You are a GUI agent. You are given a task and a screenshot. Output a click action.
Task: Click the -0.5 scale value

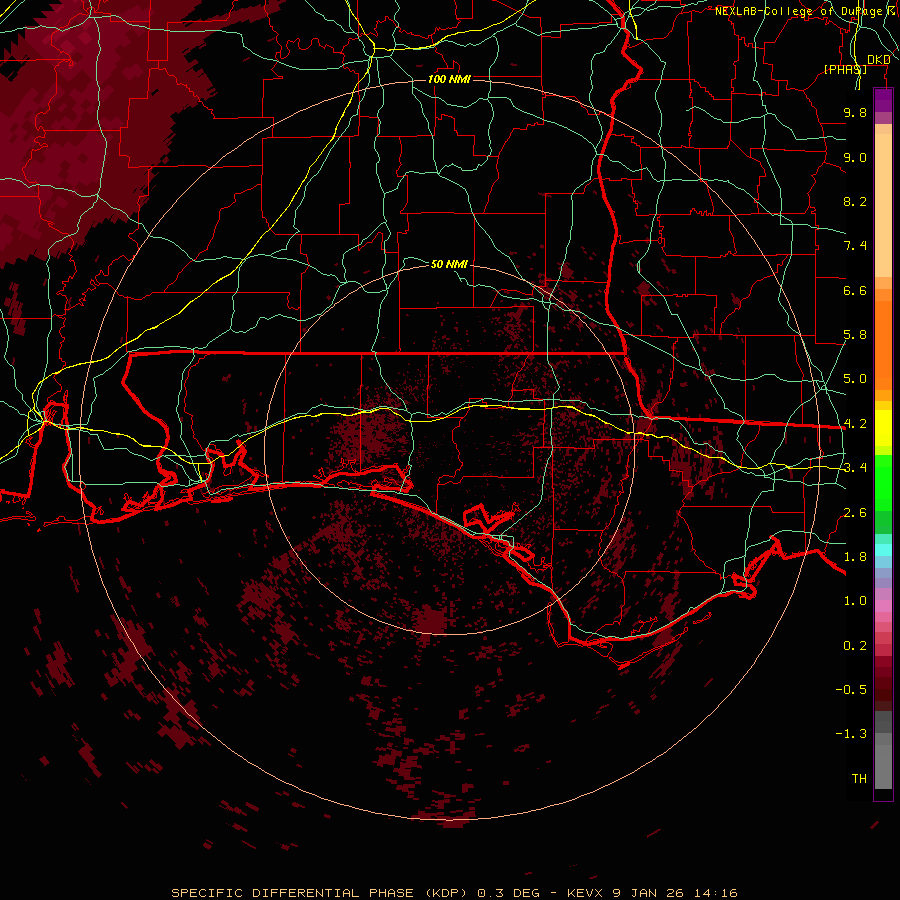coord(851,689)
